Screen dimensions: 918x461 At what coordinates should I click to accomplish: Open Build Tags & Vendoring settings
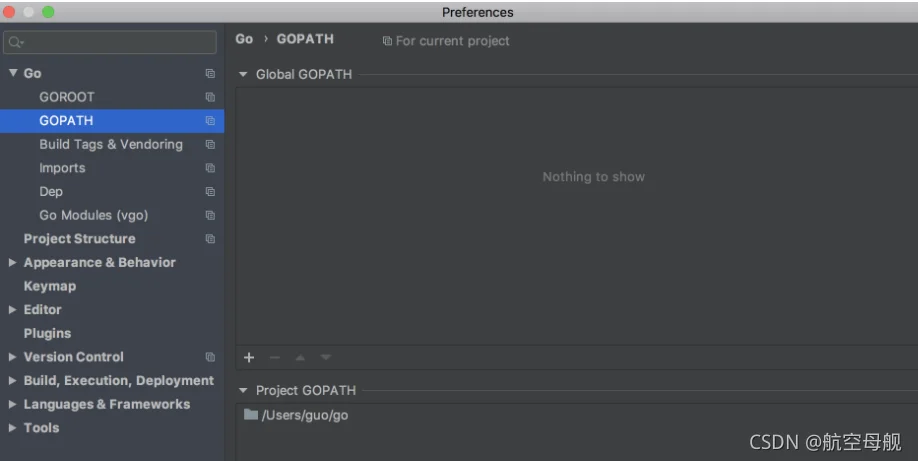(x=112, y=144)
